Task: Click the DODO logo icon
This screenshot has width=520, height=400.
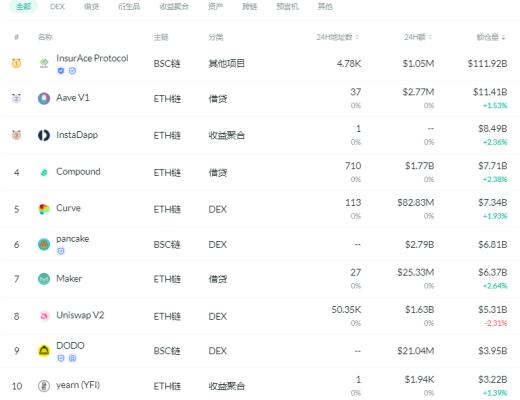Action: (44, 350)
